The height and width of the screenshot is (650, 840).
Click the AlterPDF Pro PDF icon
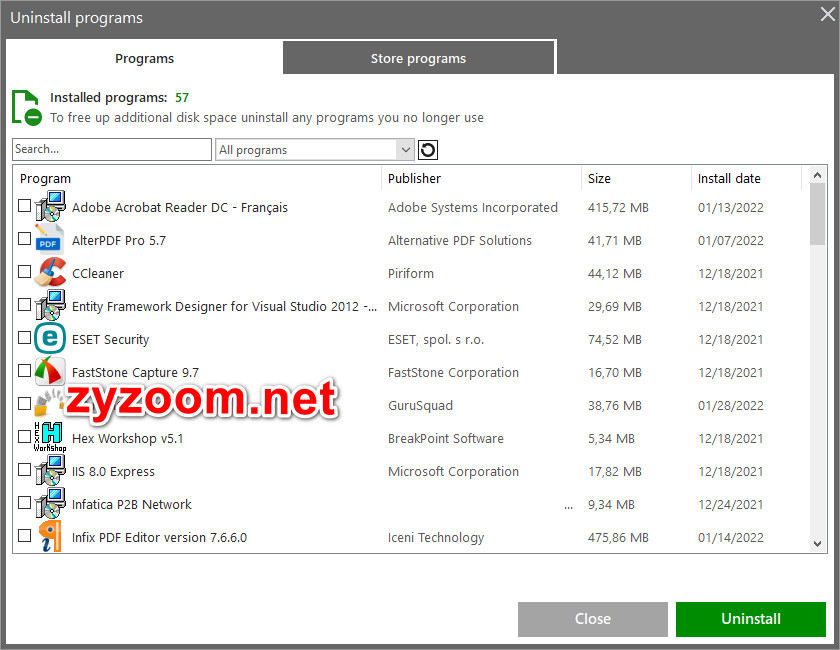50,239
